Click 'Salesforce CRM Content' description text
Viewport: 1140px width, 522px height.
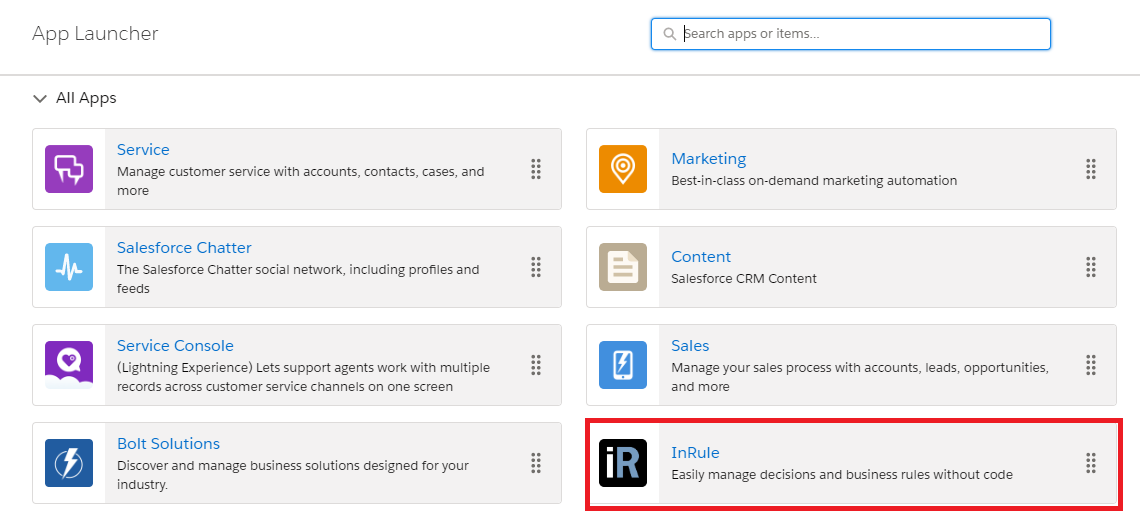point(744,278)
